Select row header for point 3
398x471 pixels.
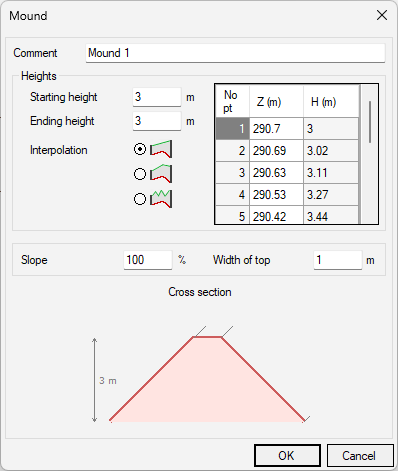(x=232, y=173)
